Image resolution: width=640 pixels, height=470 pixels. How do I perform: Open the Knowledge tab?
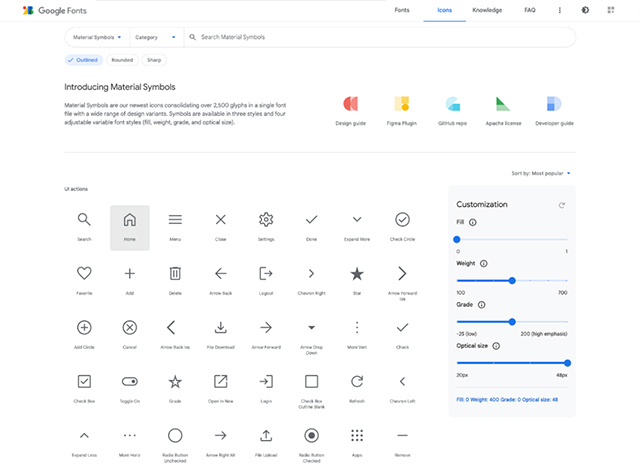coord(487,10)
